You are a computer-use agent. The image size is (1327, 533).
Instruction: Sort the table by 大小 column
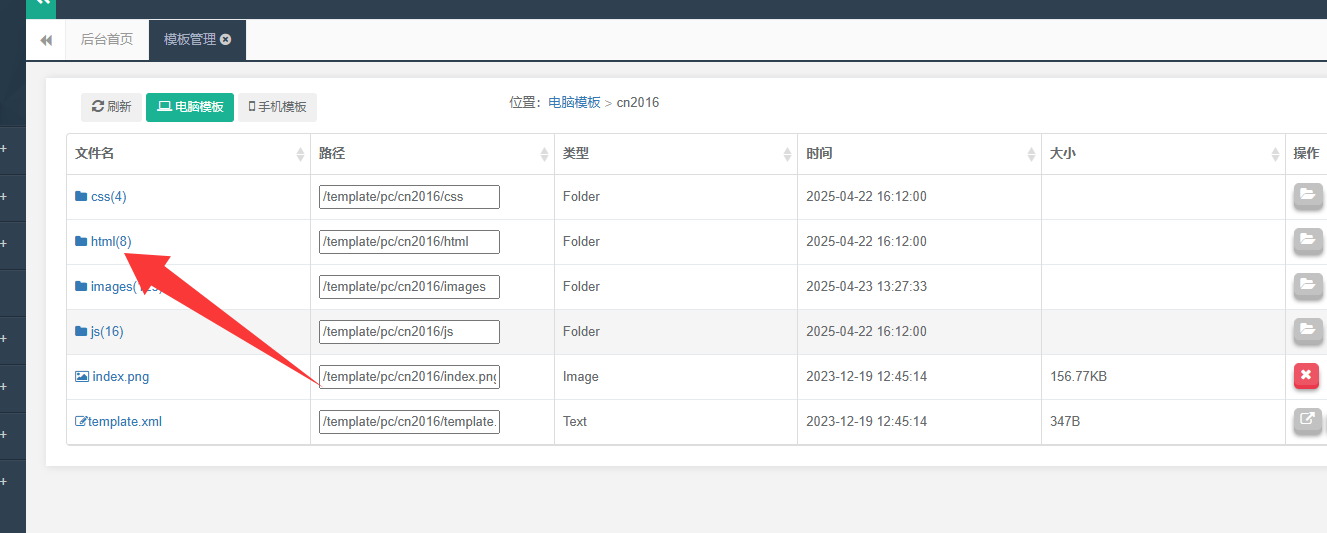tap(1275, 154)
